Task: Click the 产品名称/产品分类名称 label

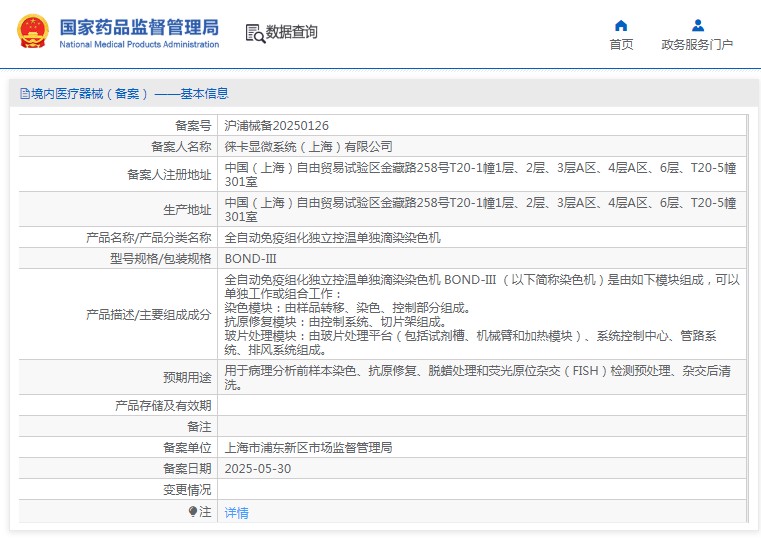Action: [x=149, y=238]
